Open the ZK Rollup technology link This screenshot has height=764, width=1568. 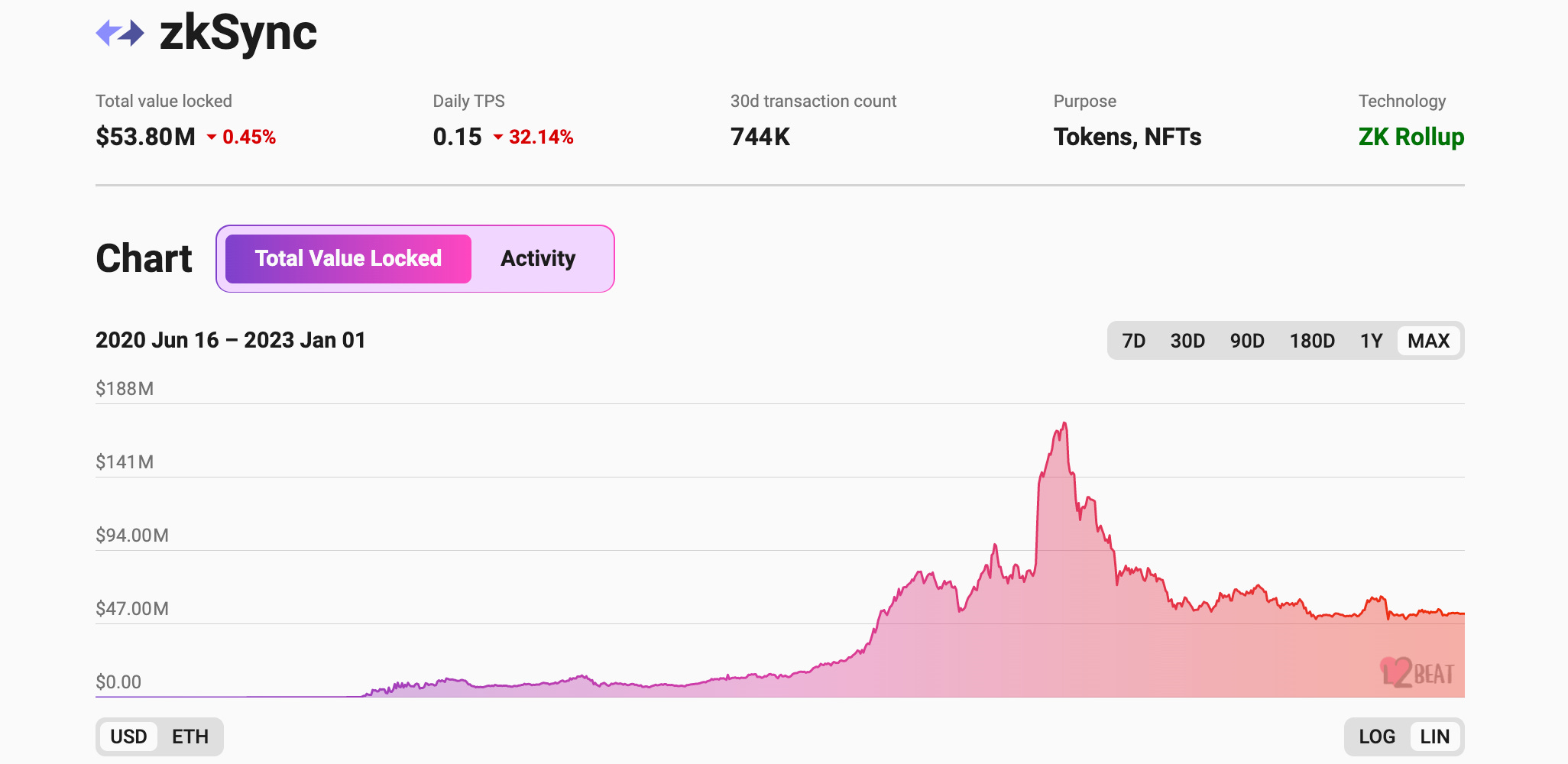pyautogui.click(x=1411, y=137)
